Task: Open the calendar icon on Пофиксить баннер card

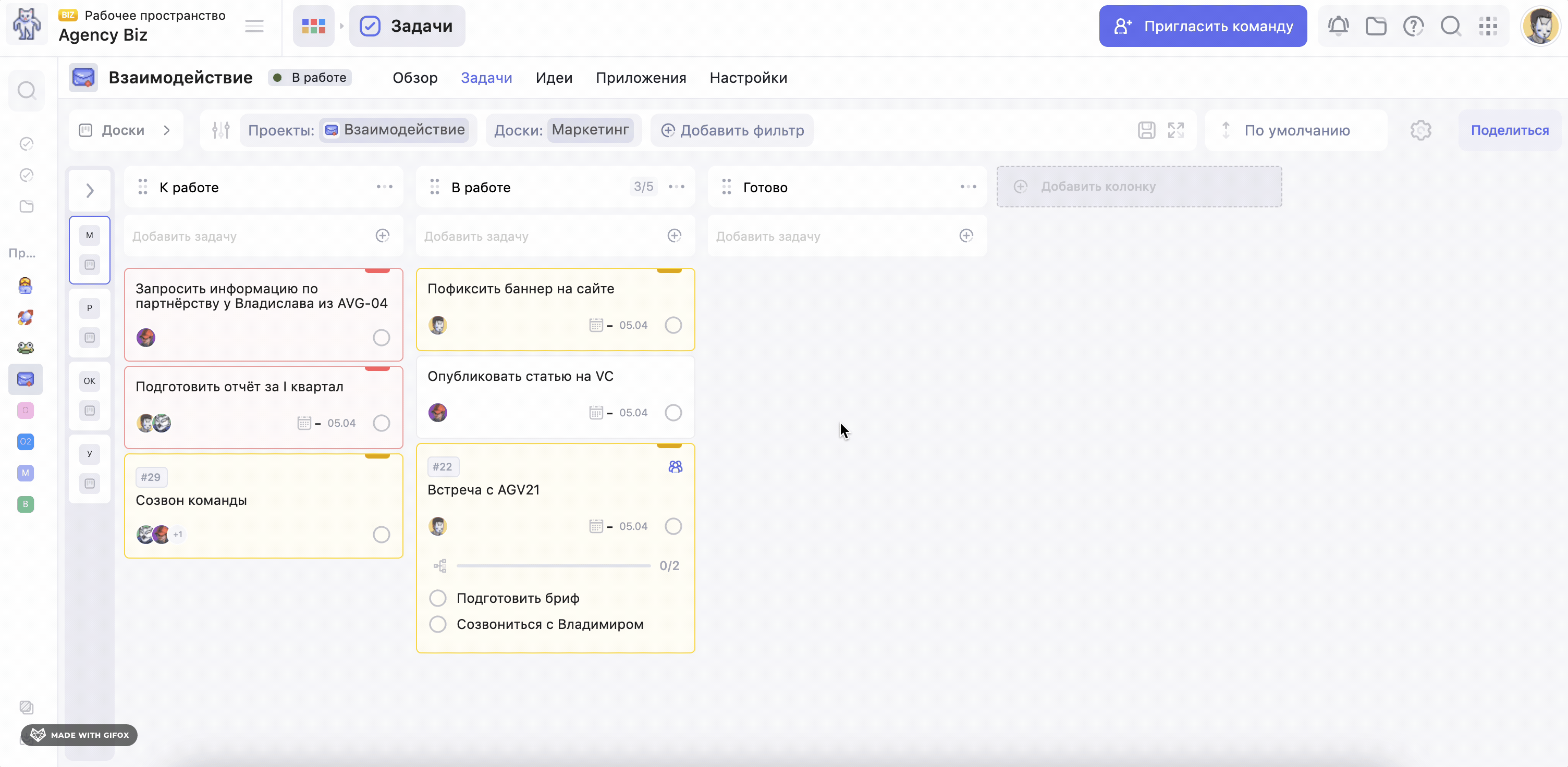Action: [596, 326]
